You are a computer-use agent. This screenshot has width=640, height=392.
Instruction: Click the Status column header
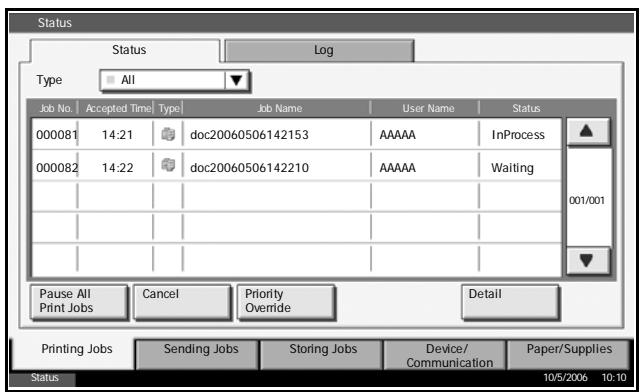526,108
